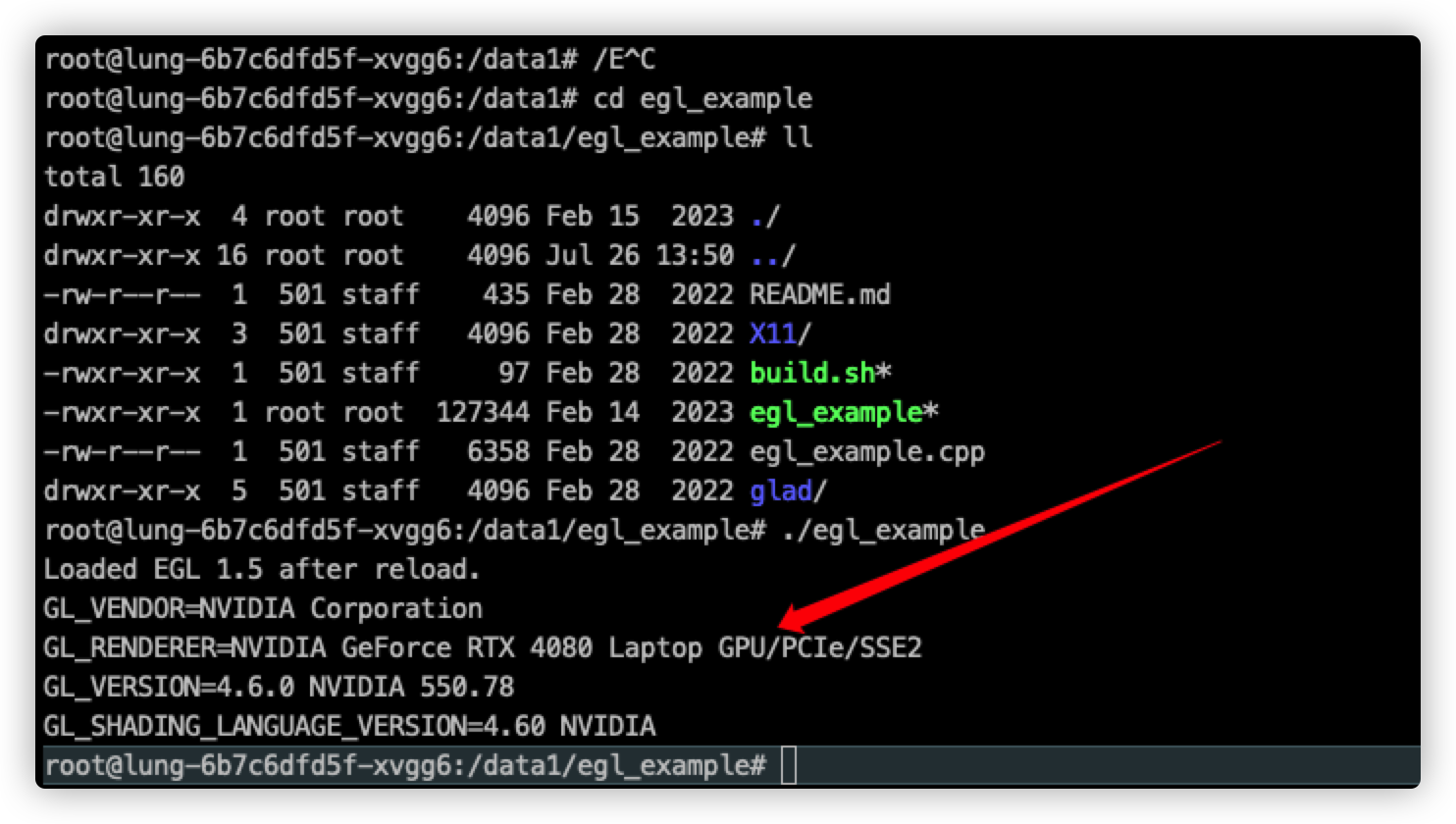Select the 'GL_VERSION=4.6.0 NVIDIA 550.78' line
This screenshot has height=824, width=1456.
[279, 687]
